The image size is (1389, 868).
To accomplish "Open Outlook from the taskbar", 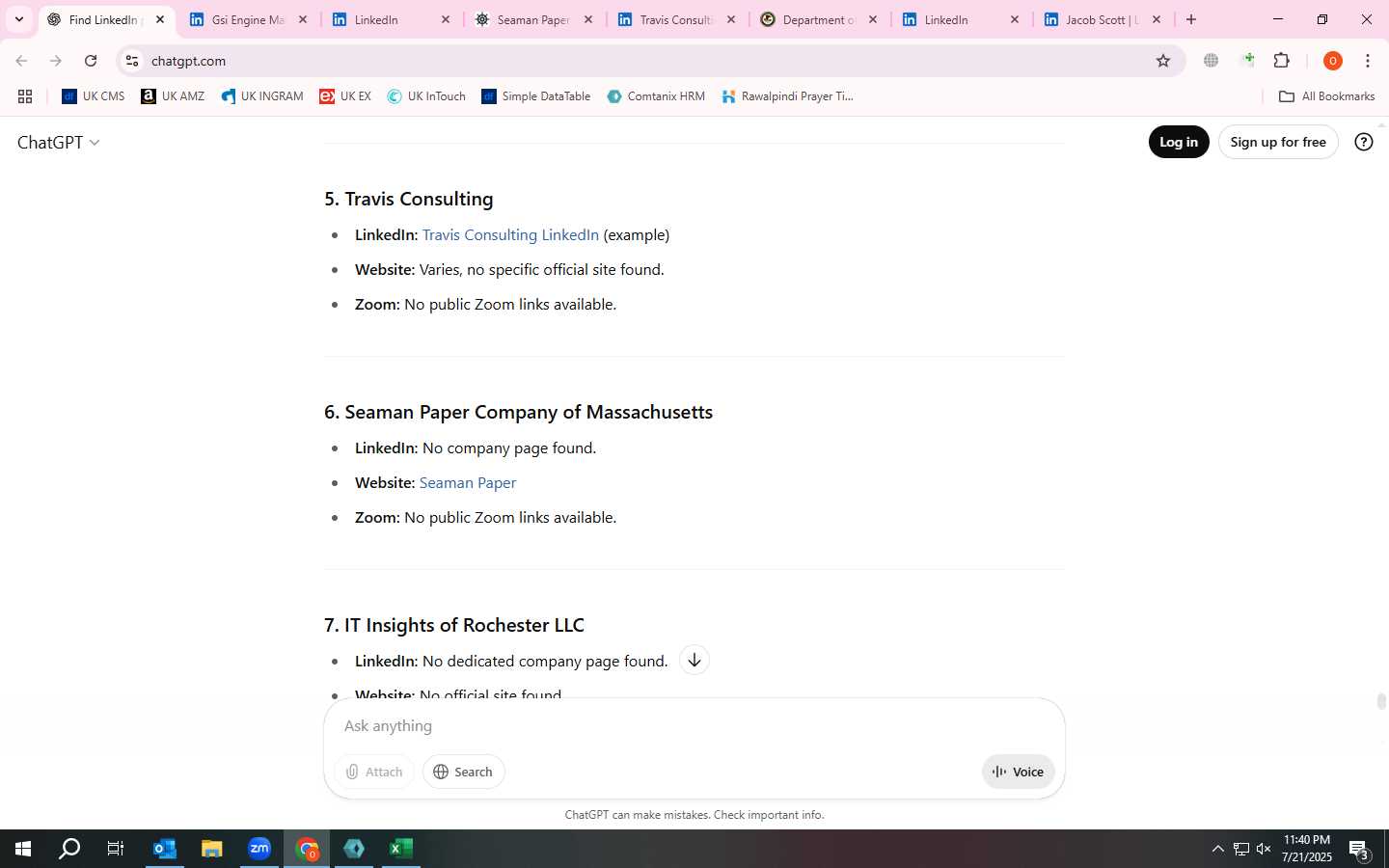I will [164, 849].
